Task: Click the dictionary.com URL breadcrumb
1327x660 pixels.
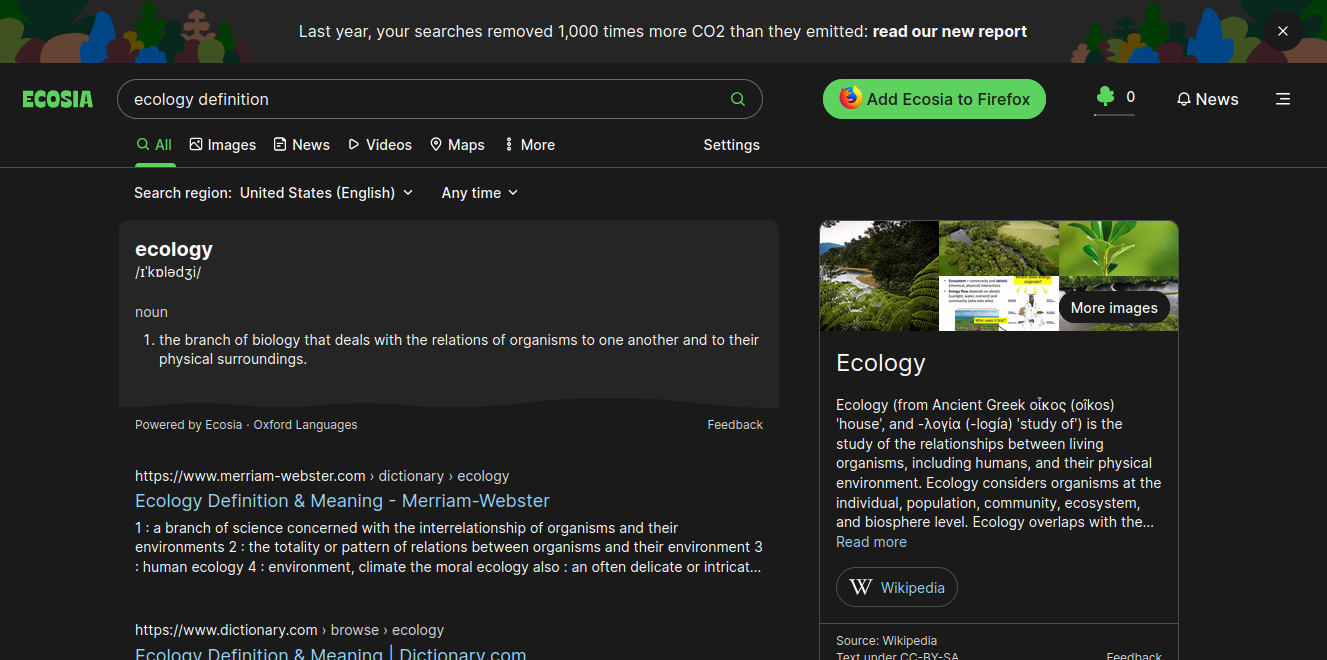Action: pyautogui.click(x=289, y=630)
